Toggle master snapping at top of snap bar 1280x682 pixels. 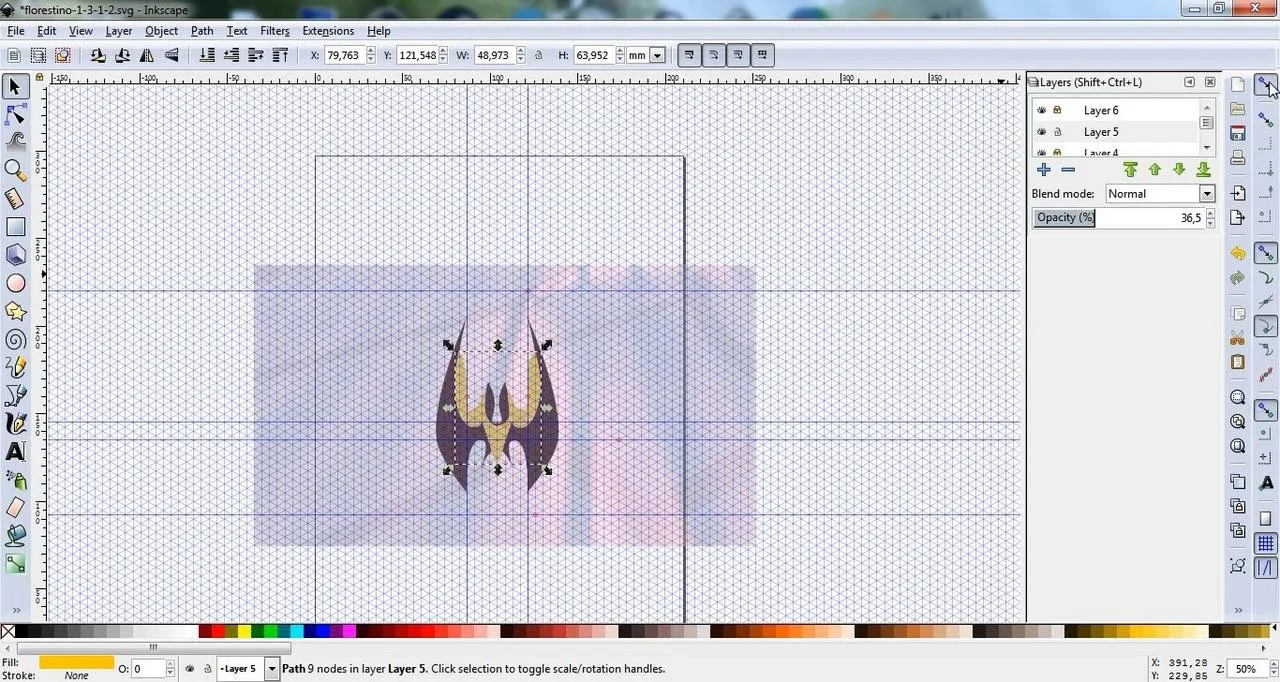1266,86
